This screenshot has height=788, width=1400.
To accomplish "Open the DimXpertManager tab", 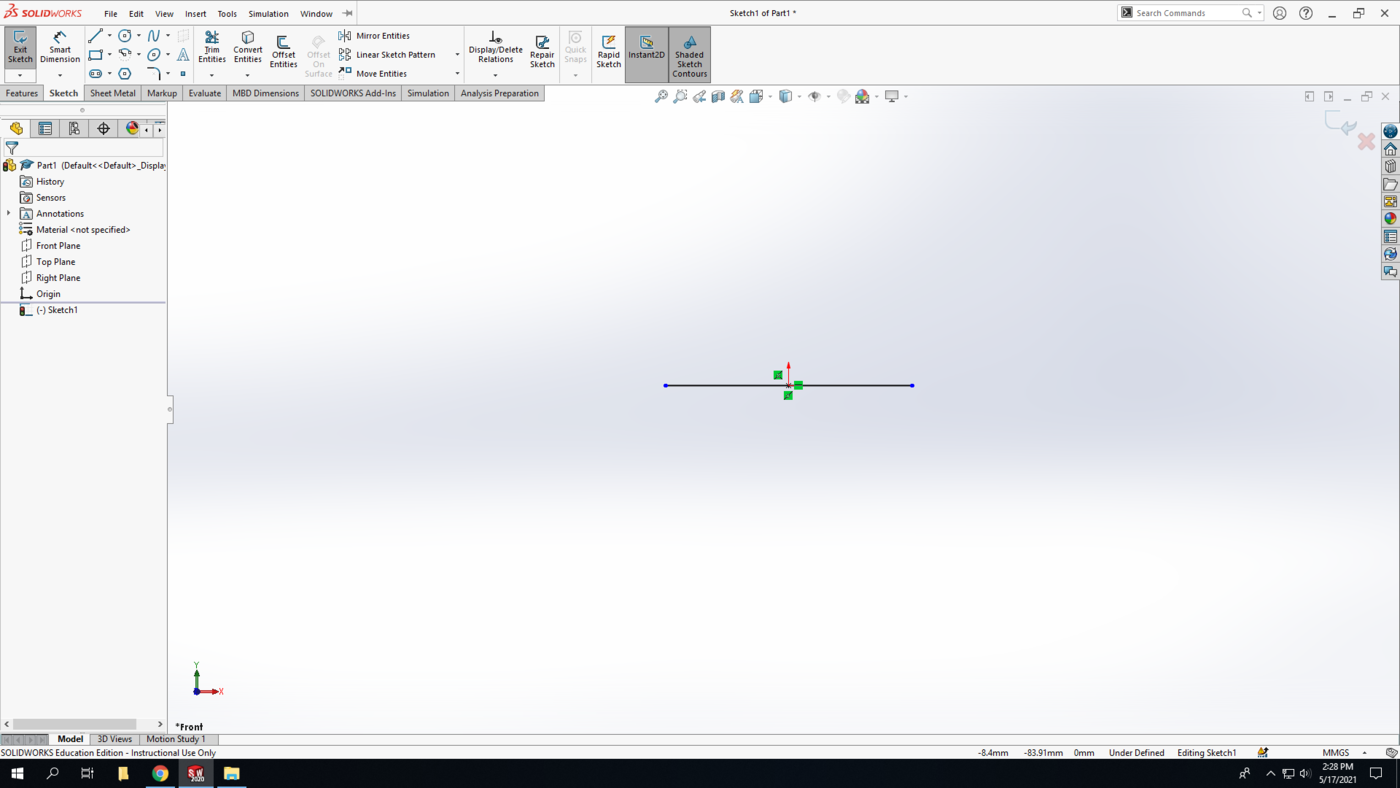I will tap(103, 129).
